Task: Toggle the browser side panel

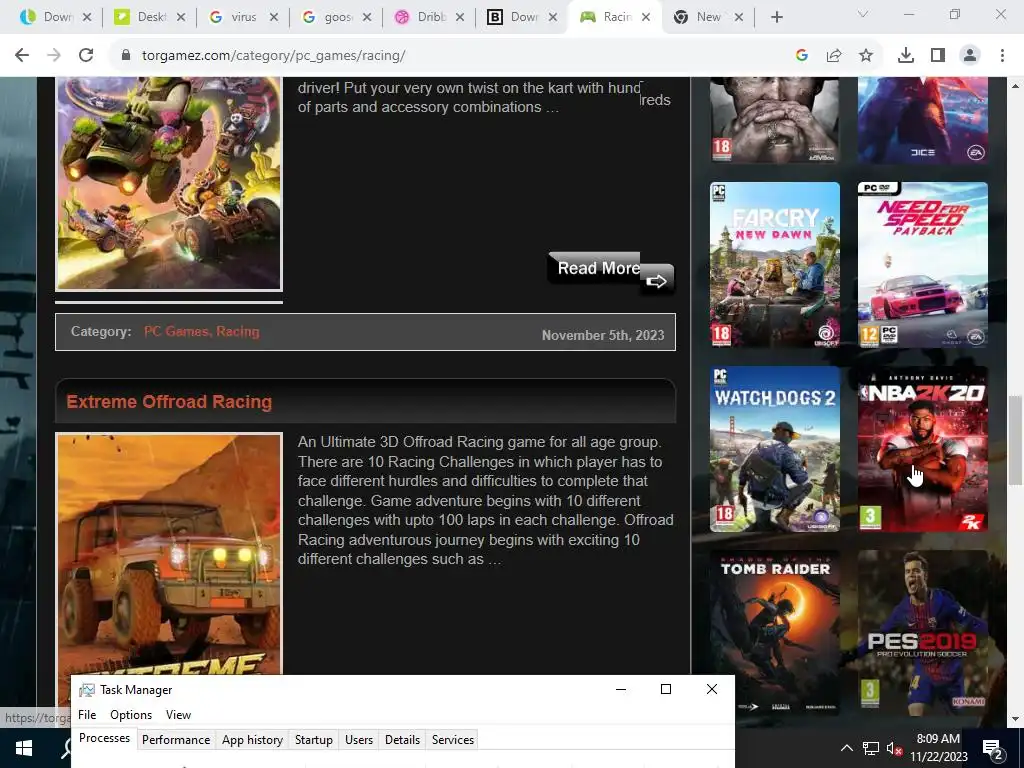Action: pyautogui.click(x=938, y=56)
